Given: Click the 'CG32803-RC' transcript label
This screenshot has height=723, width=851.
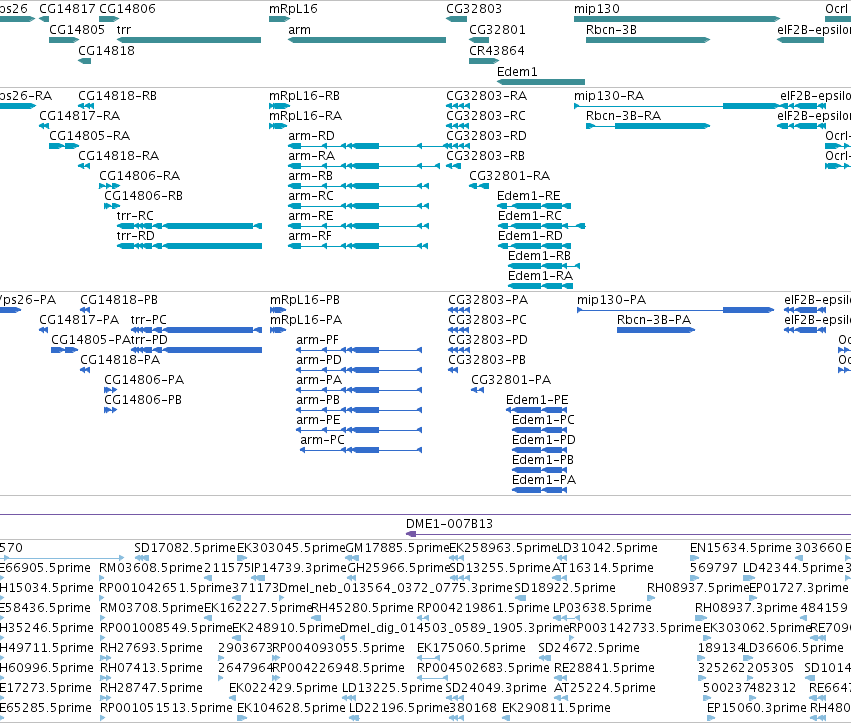Looking at the screenshot, I should pos(486,116).
